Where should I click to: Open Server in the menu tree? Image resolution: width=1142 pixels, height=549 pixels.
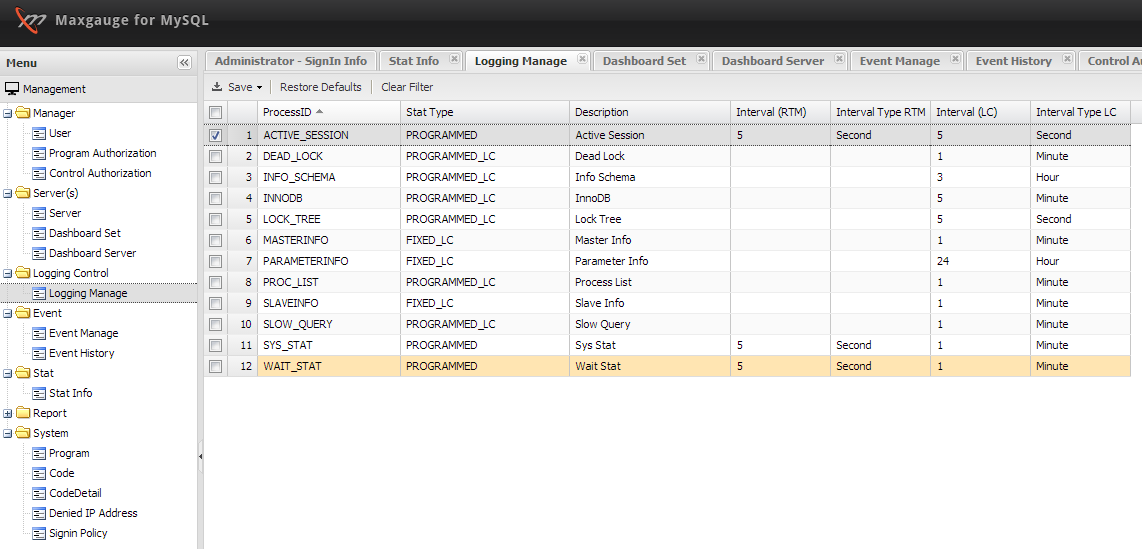click(x=65, y=213)
